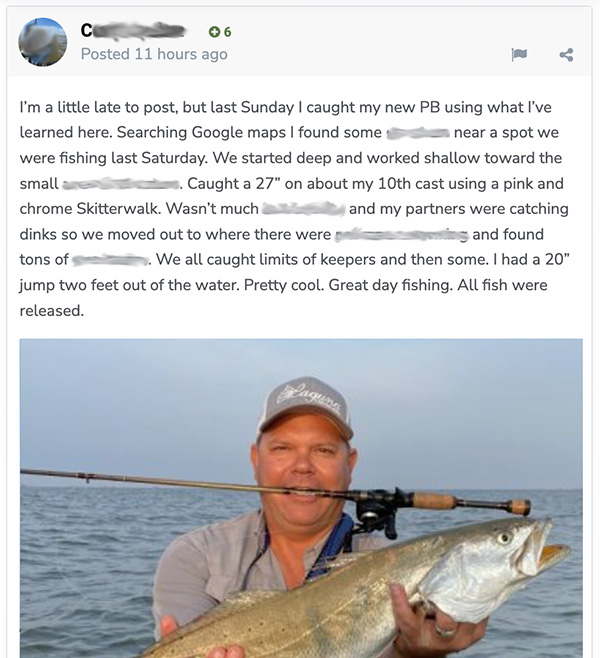600x658 pixels.
Task: Click the blurred word after "Wasn't much"
Action: pos(303,209)
